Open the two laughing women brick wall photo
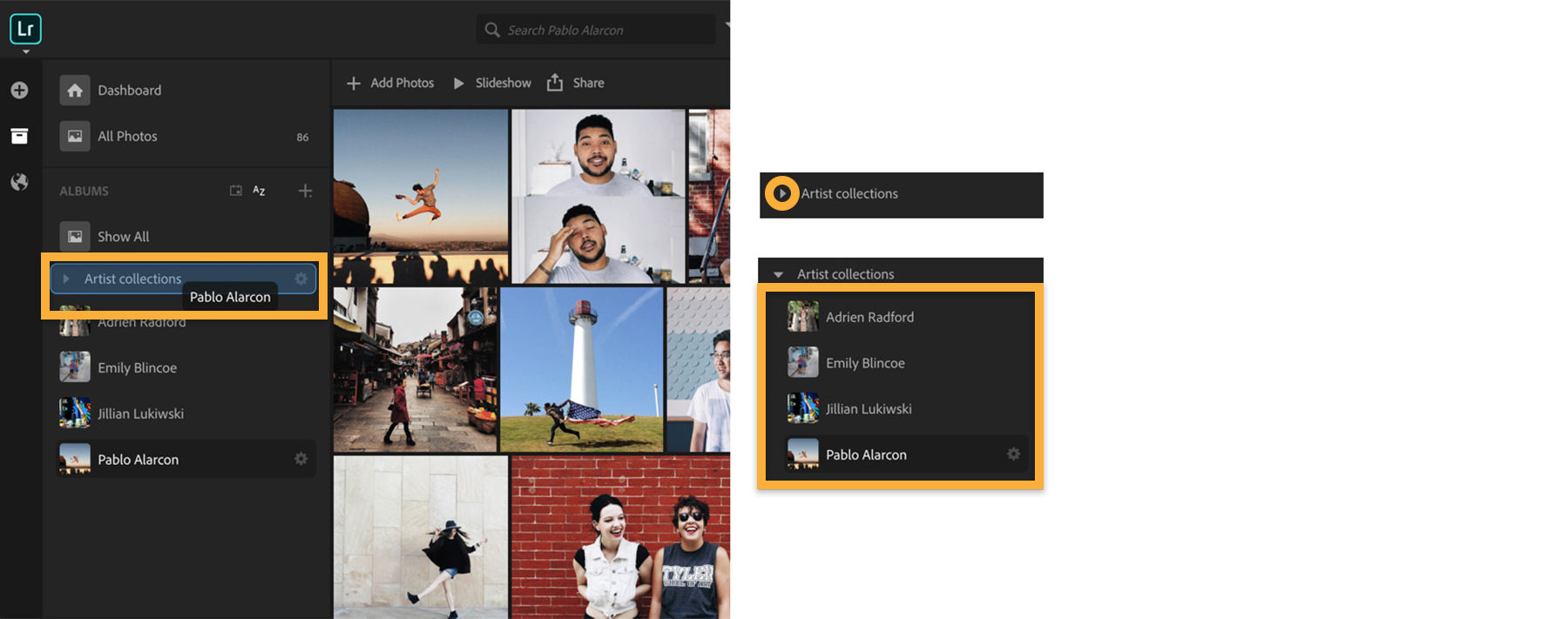Viewport: 1568px width, 619px height. point(621,537)
